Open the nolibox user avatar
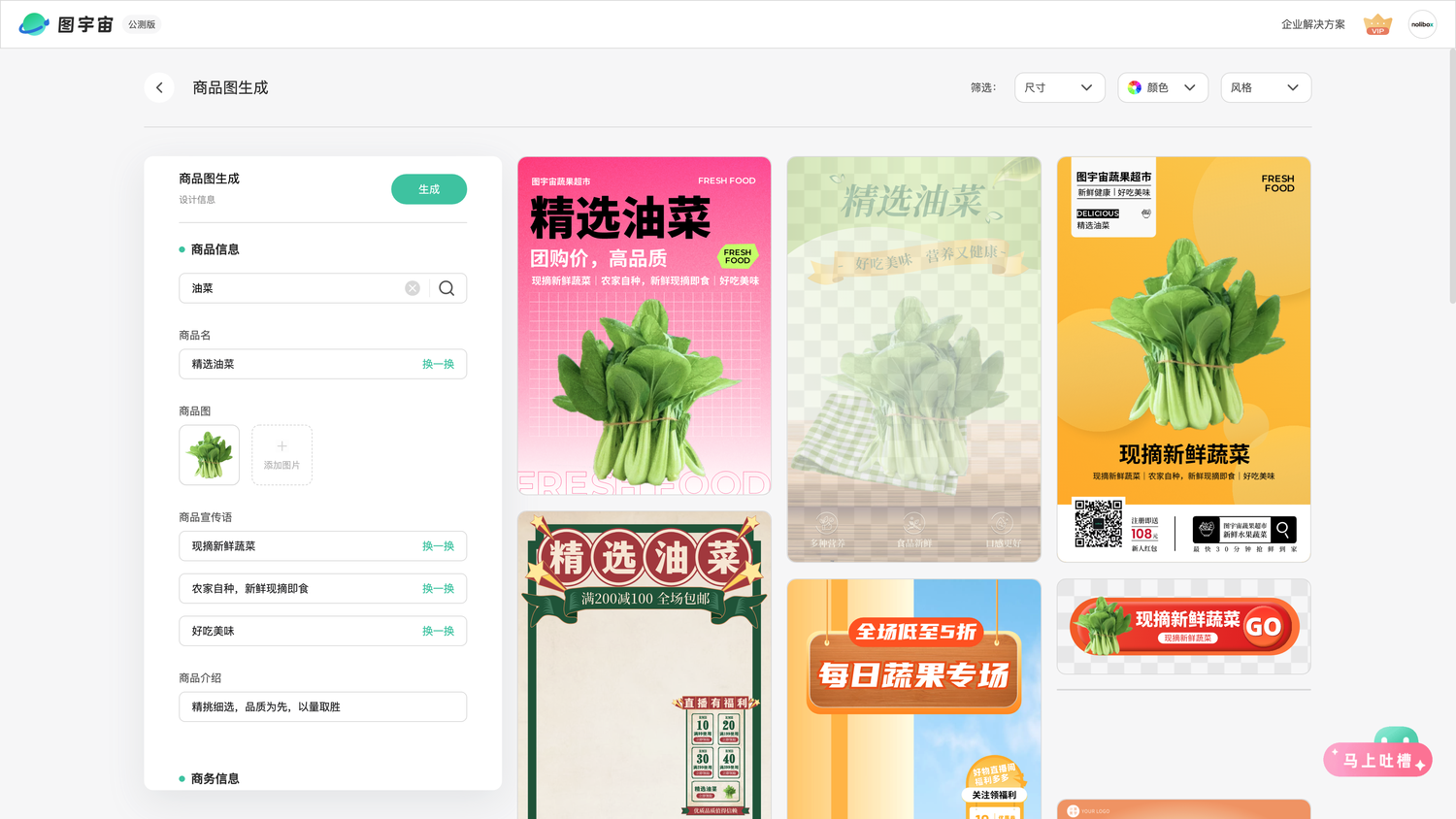The image size is (1456, 819). pyautogui.click(x=1422, y=24)
